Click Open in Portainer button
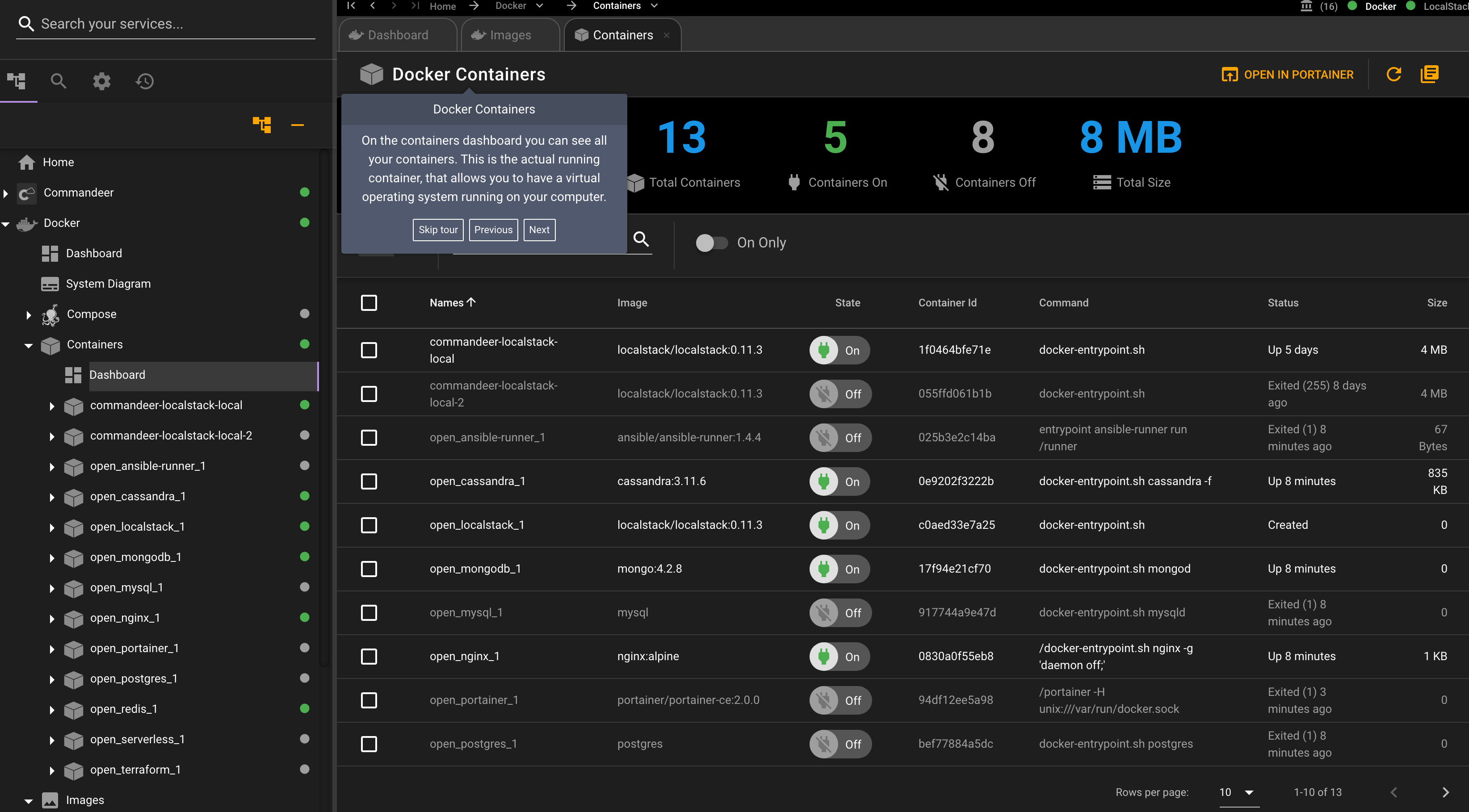 pos(1287,74)
